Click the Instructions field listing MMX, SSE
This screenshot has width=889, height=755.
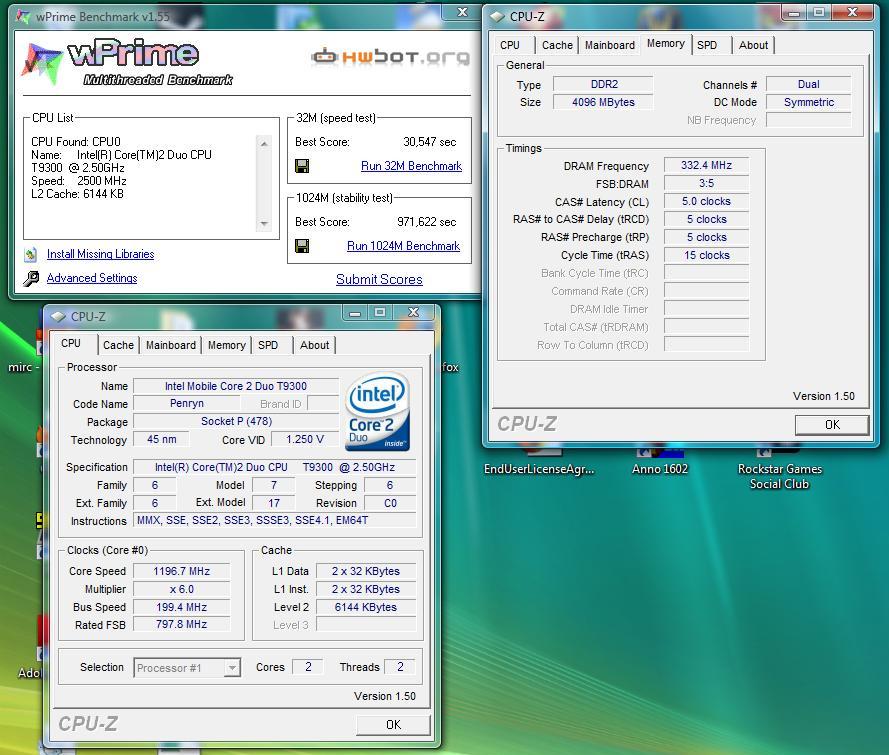(x=274, y=520)
